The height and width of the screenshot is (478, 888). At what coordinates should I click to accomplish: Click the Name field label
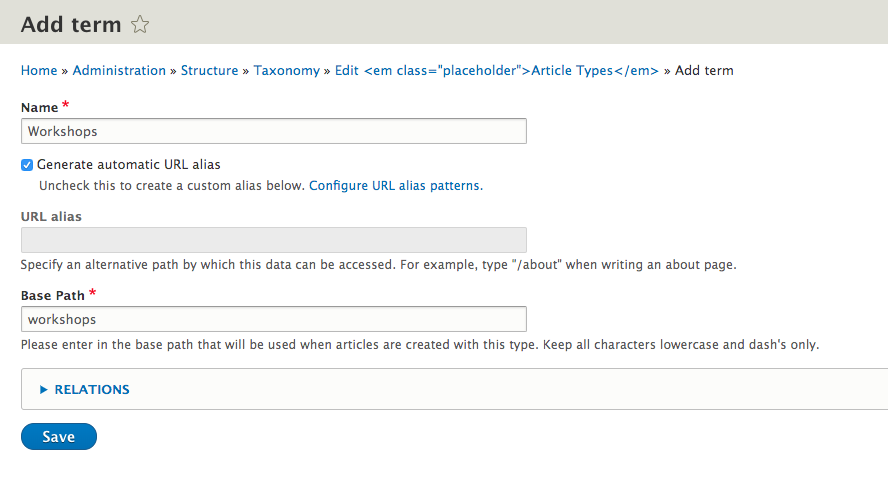39,107
